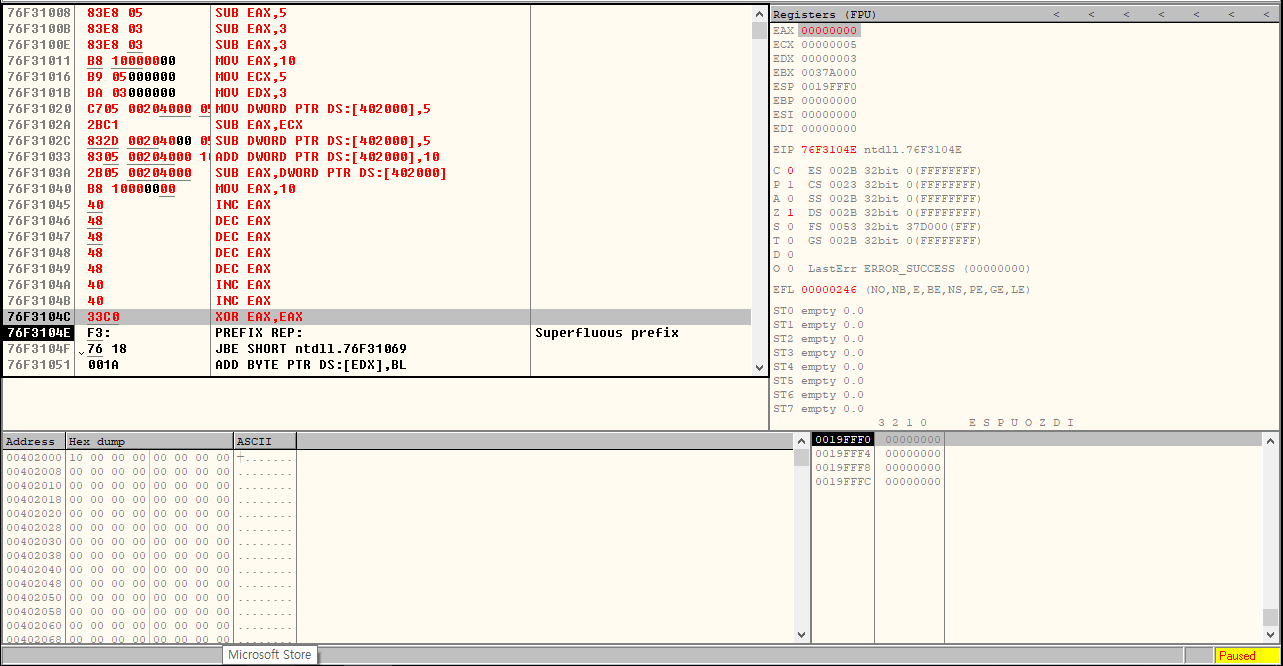Image resolution: width=1283 pixels, height=666 pixels.
Task: Toggle the T trap flag value
Action: pos(791,241)
